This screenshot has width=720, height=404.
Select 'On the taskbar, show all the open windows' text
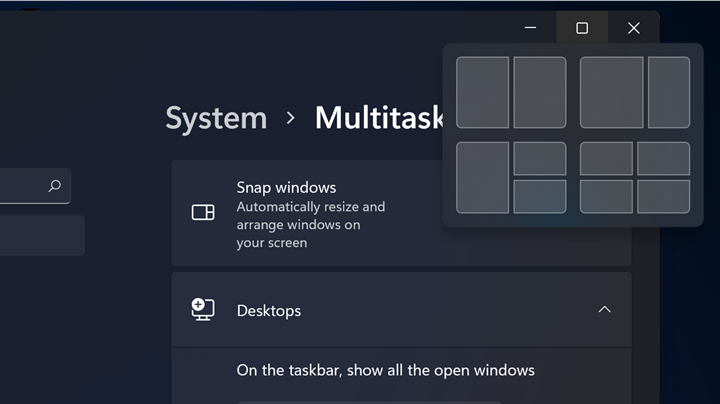coord(386,370)
